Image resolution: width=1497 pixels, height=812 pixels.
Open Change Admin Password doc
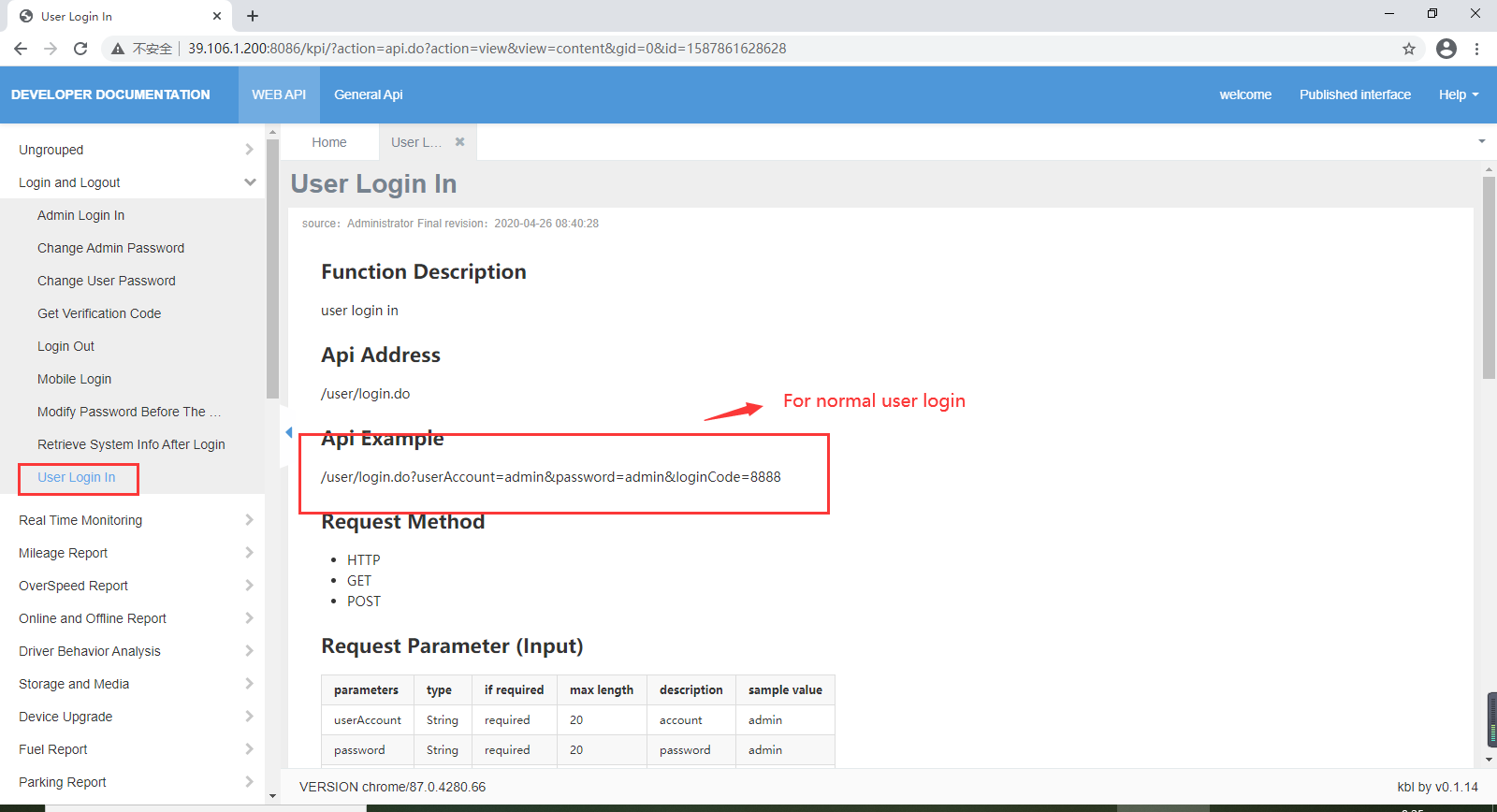click(x=111, y=248)
